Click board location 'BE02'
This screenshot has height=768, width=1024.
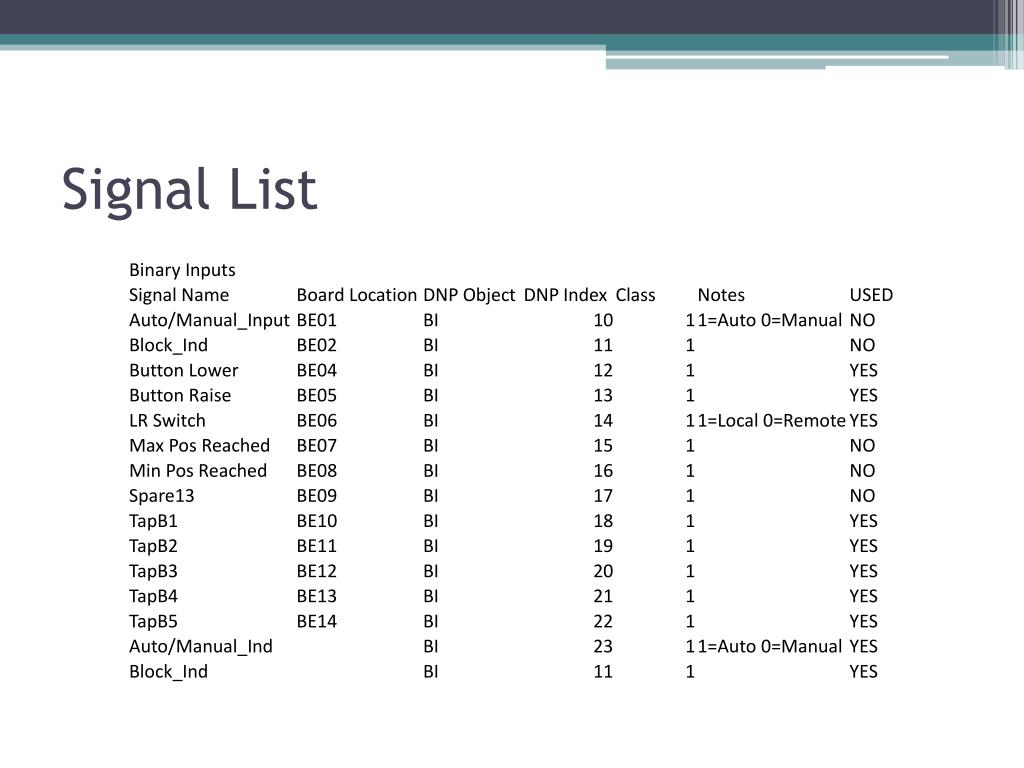[317, 345]
